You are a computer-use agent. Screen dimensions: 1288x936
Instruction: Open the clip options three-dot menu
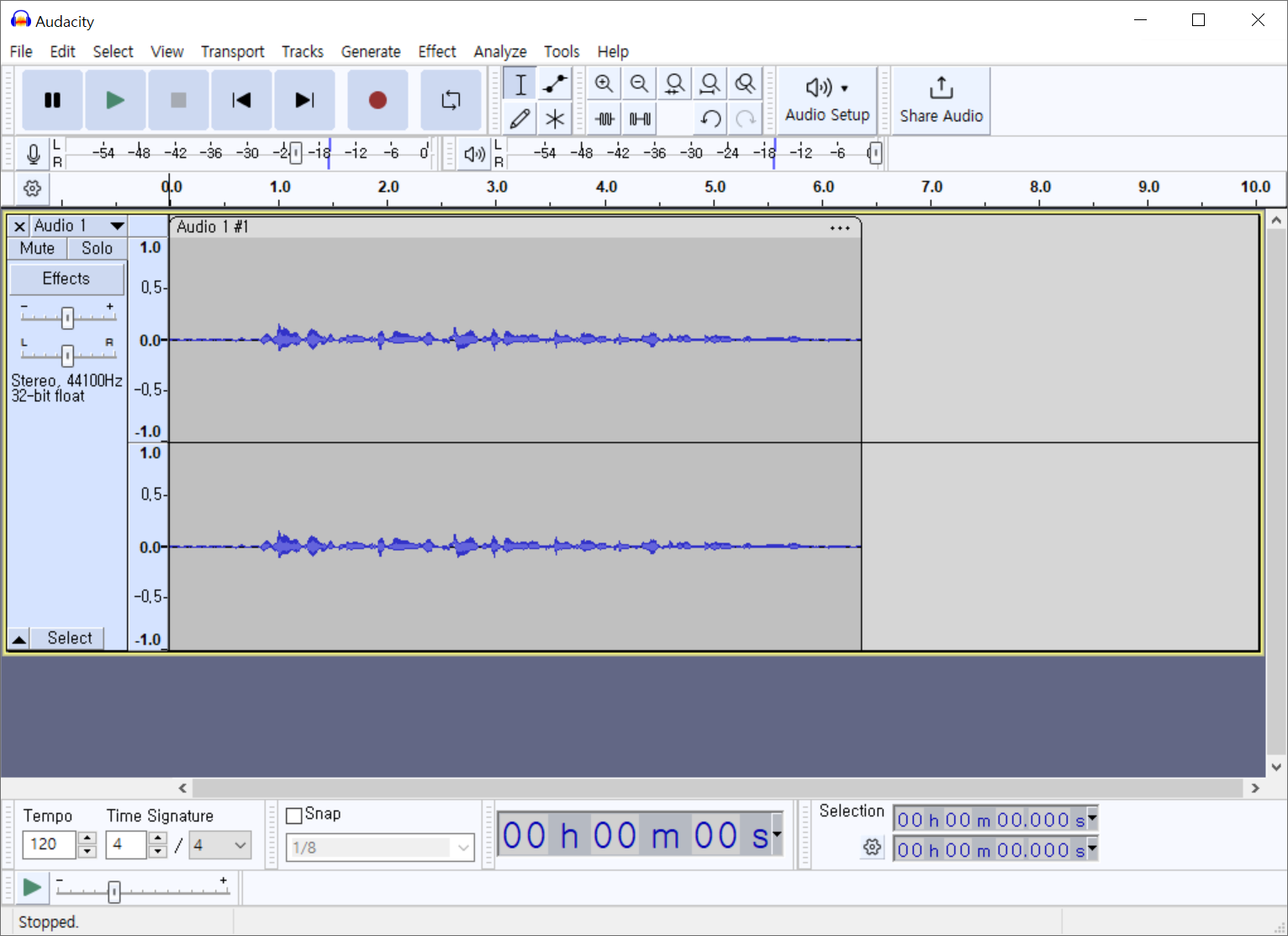coord(839,228)
